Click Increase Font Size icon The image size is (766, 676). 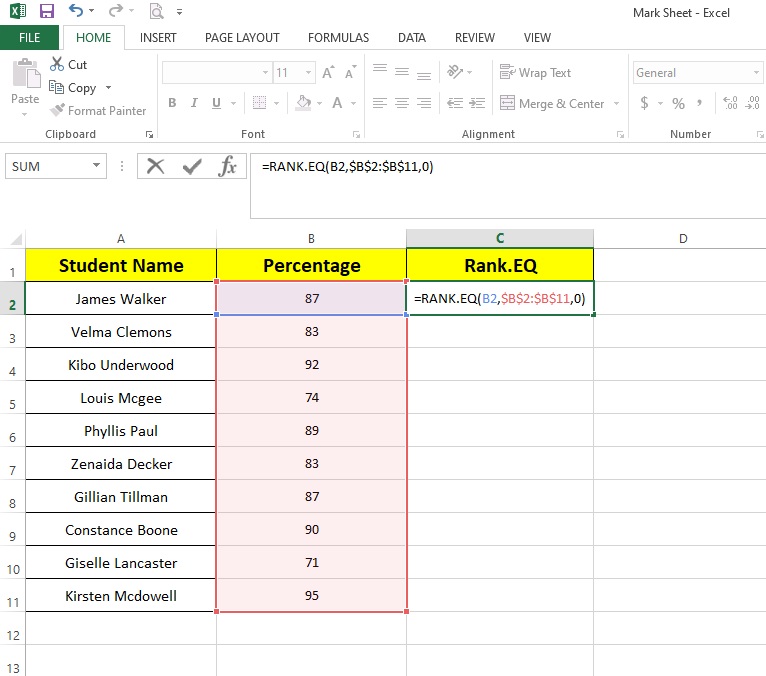pos(328,73)
